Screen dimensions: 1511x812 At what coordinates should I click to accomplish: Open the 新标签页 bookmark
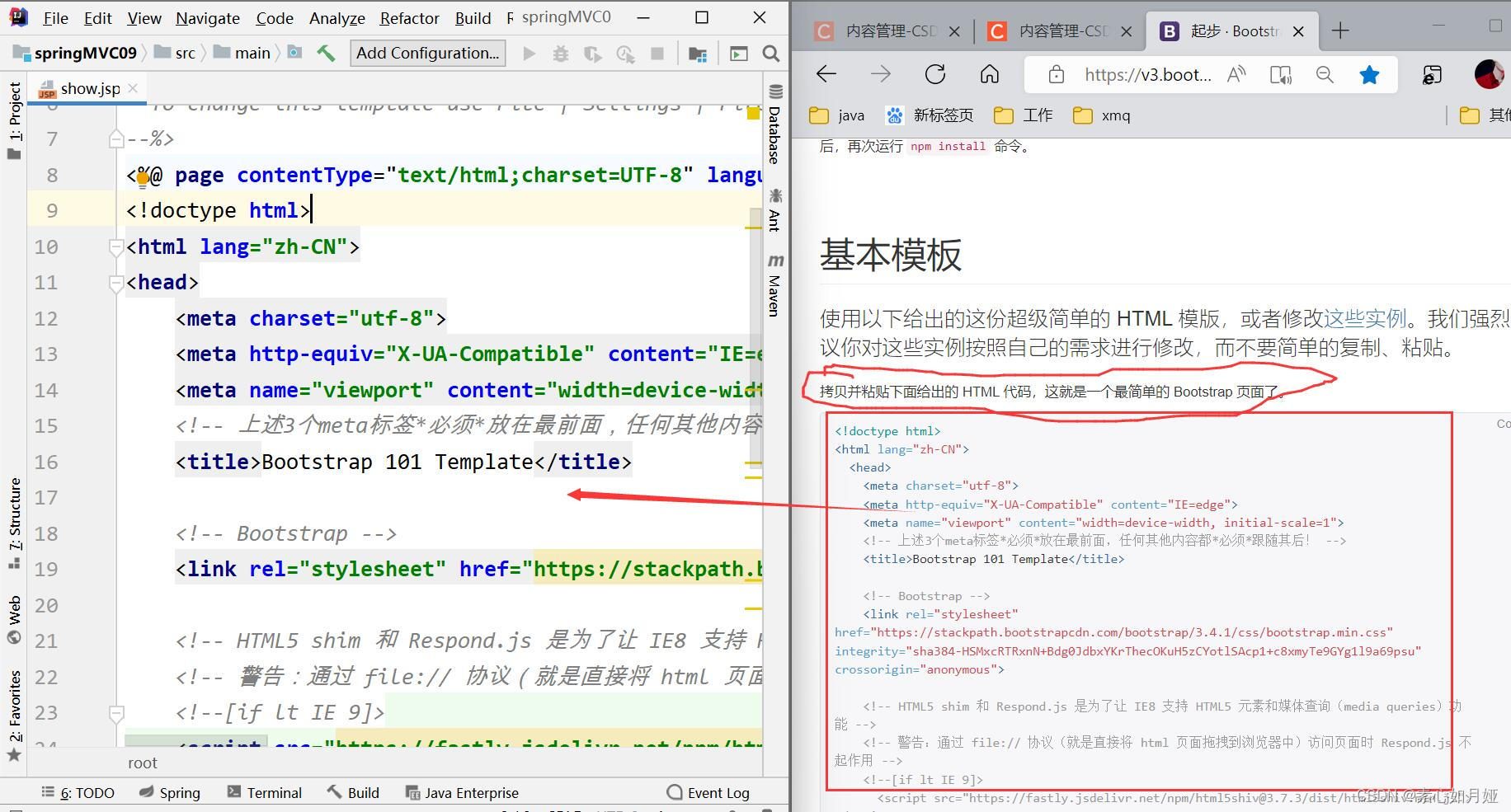point(930,115)
